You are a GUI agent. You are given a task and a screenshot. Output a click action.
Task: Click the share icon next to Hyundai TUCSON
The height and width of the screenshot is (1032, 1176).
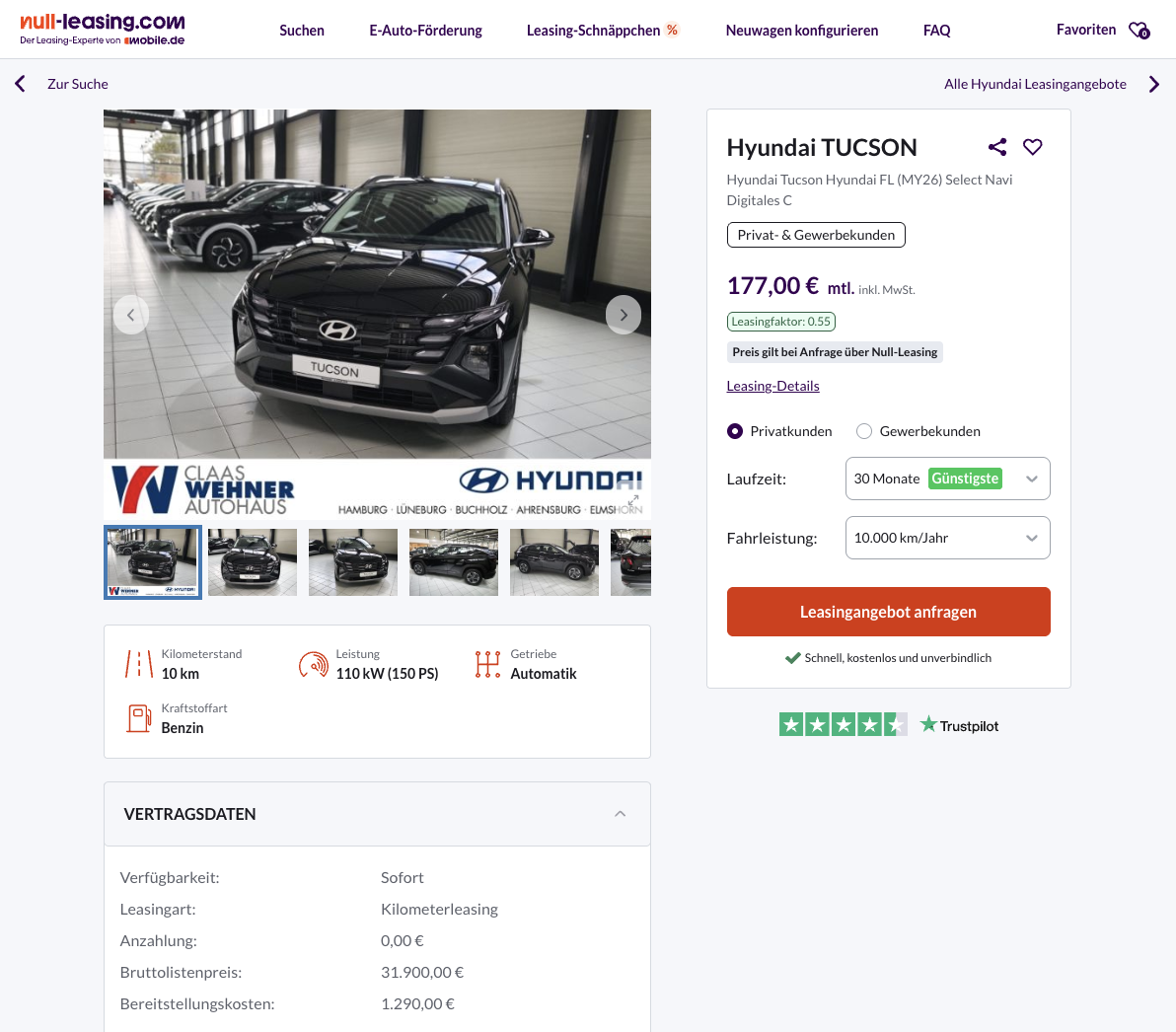click(x=996, y=147)
